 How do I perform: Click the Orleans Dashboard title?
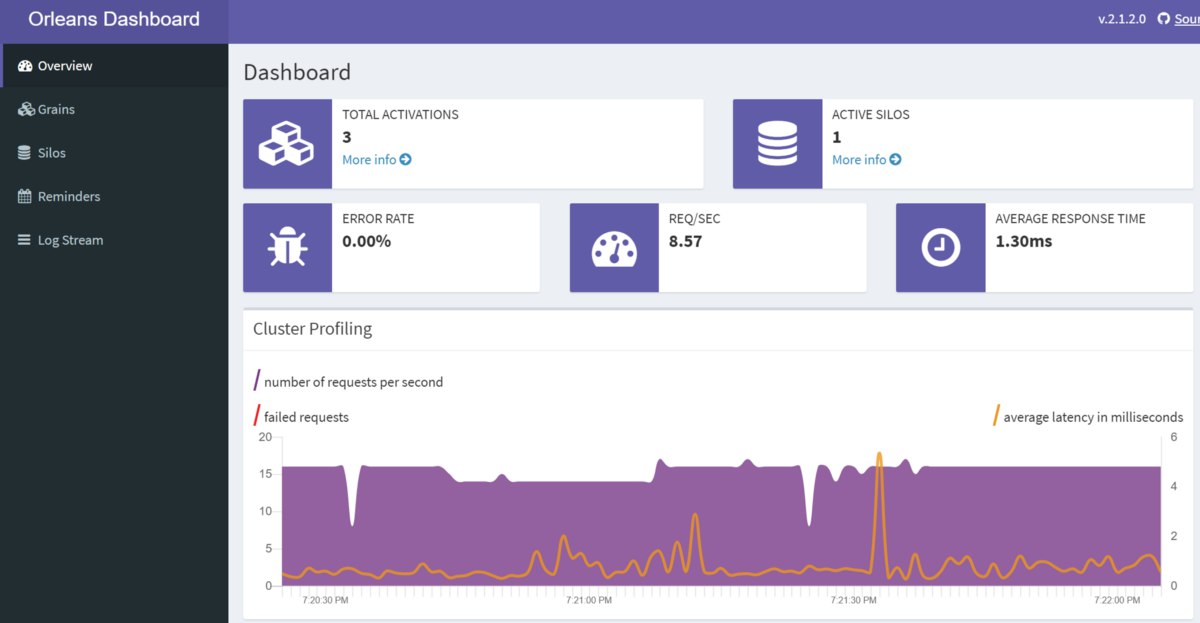click(114, 19)
